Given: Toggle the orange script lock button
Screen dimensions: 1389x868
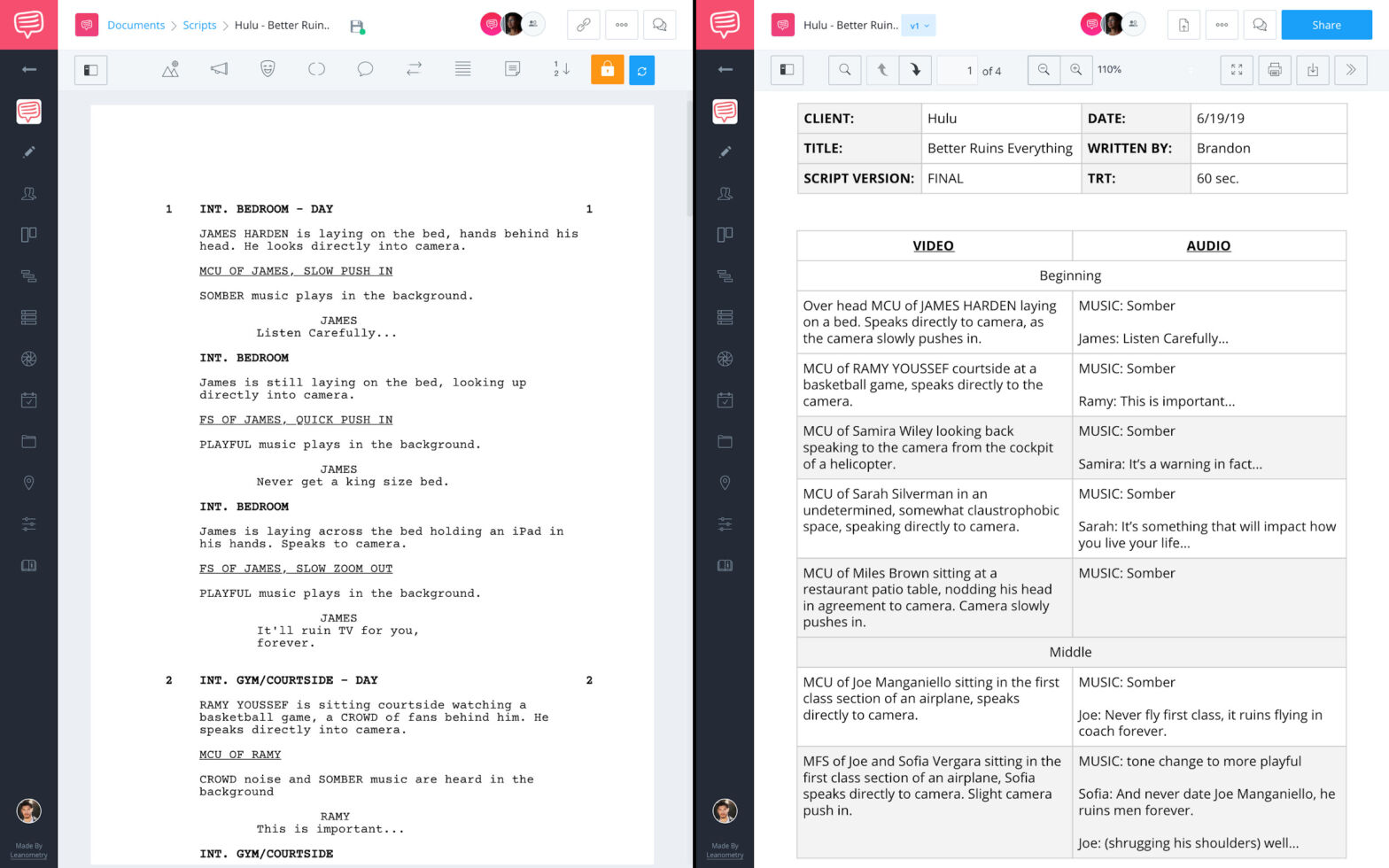Looking at the screenshot, I should point(607,69).
